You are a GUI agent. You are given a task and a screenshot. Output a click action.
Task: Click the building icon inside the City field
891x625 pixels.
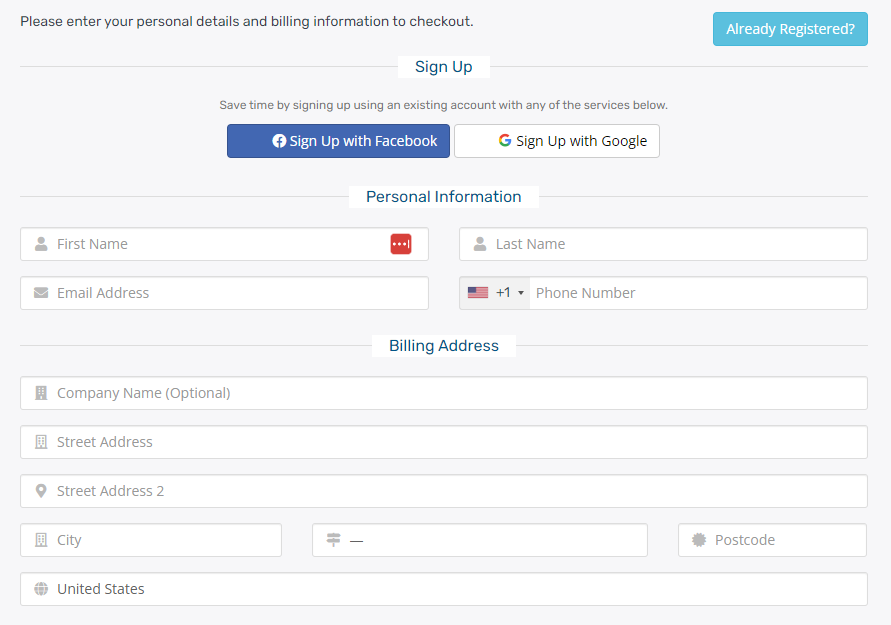coord(40,539)
